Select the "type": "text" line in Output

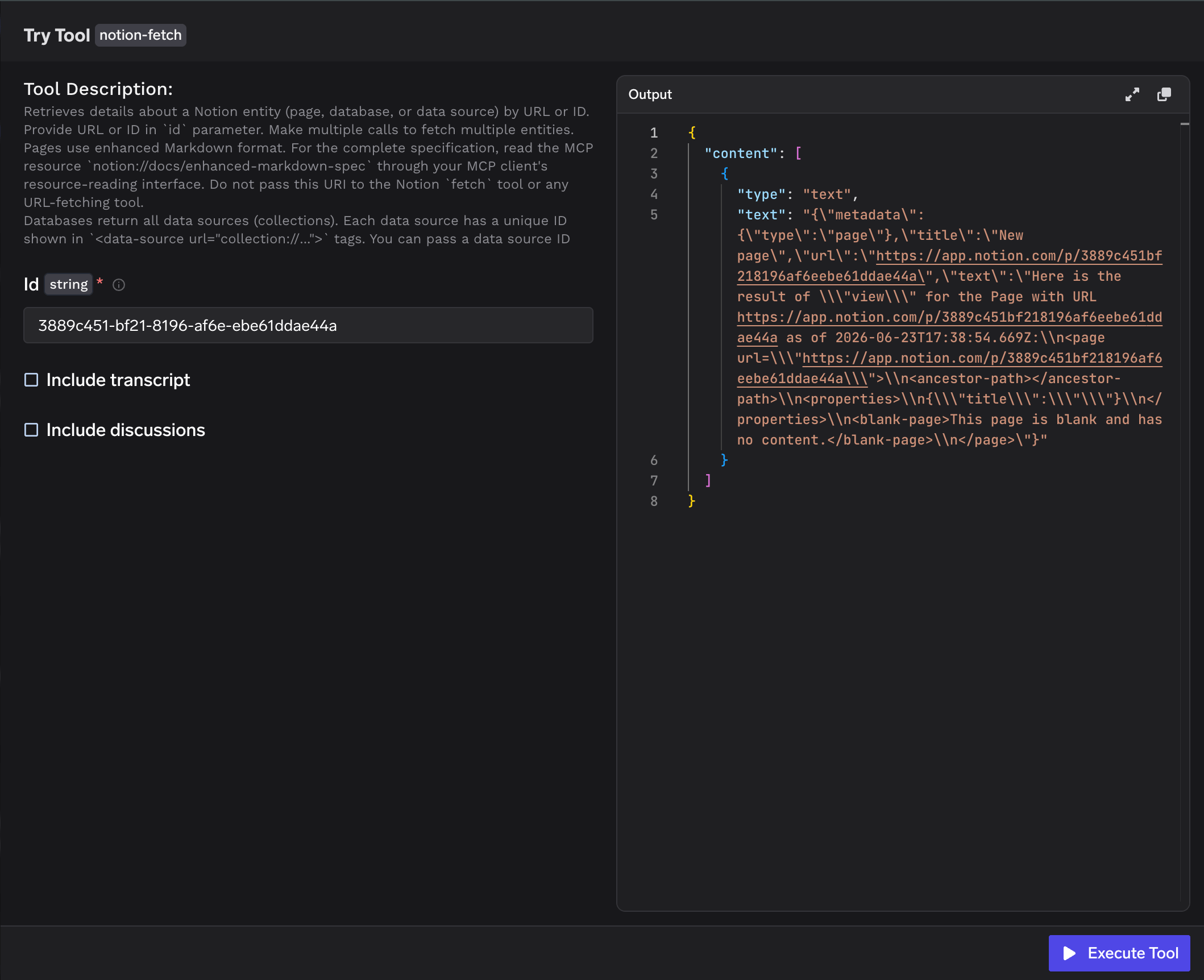[x=798, y=194]
